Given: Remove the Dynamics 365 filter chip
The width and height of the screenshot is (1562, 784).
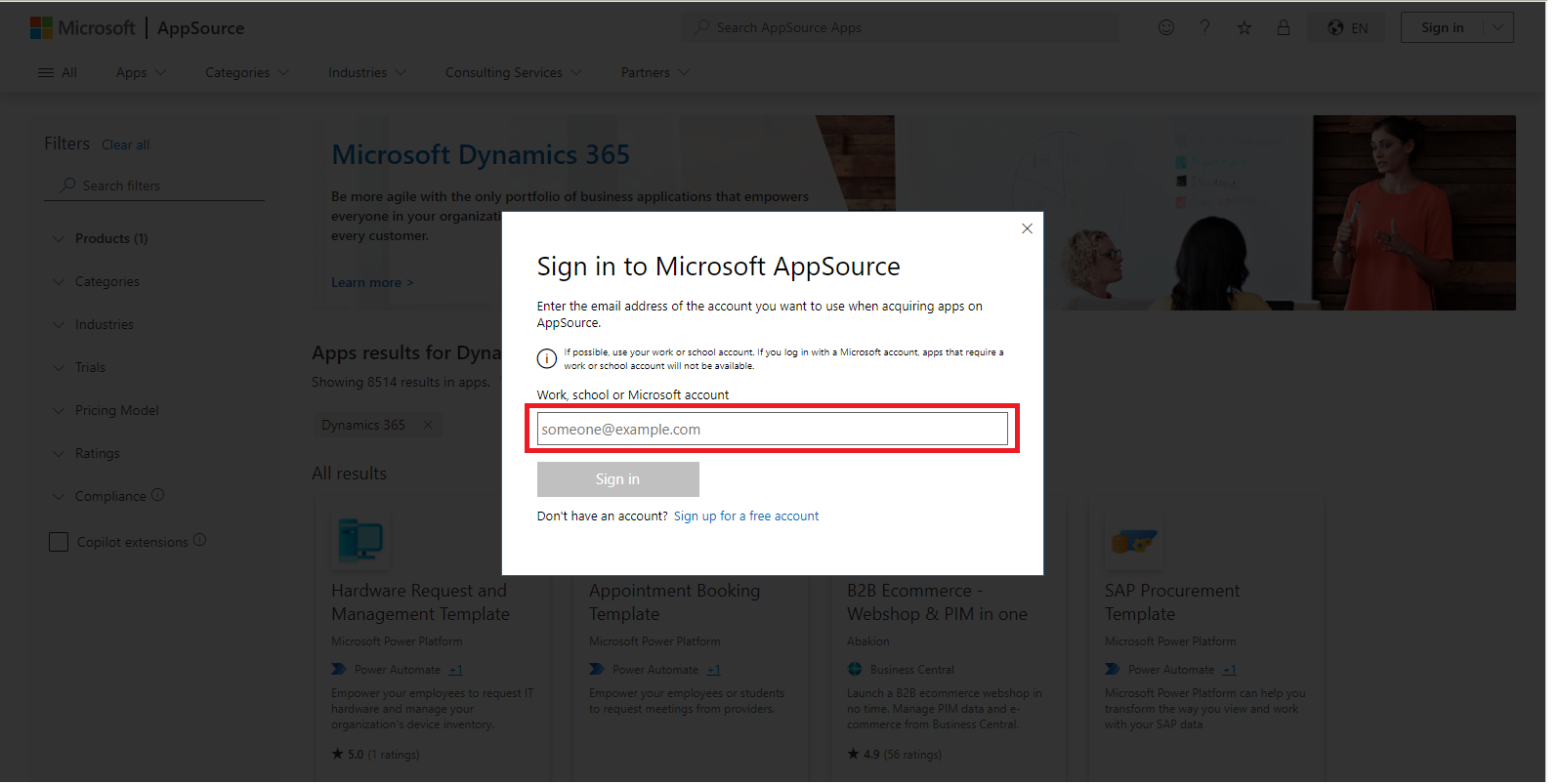Looking at the screenshot, I should (x=427, y=425).
